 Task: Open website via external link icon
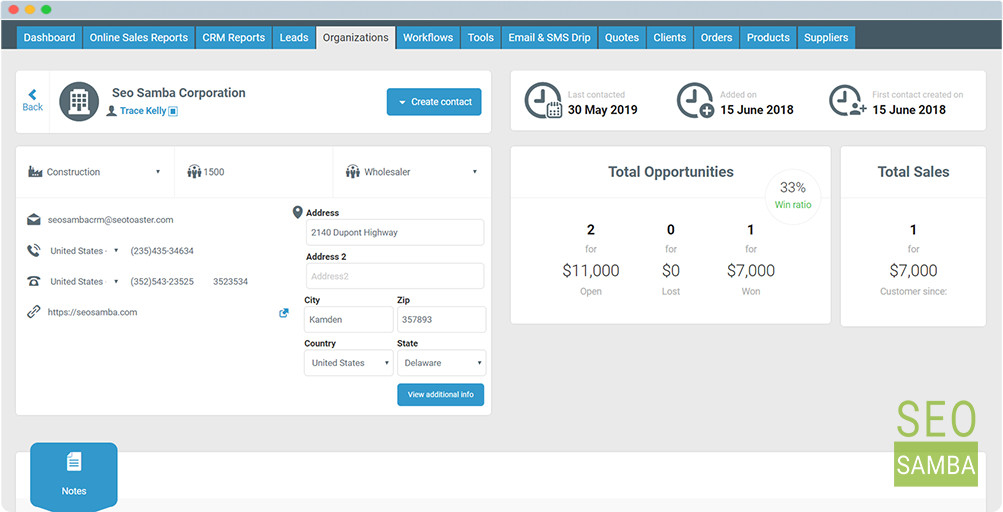pos(284,313)
